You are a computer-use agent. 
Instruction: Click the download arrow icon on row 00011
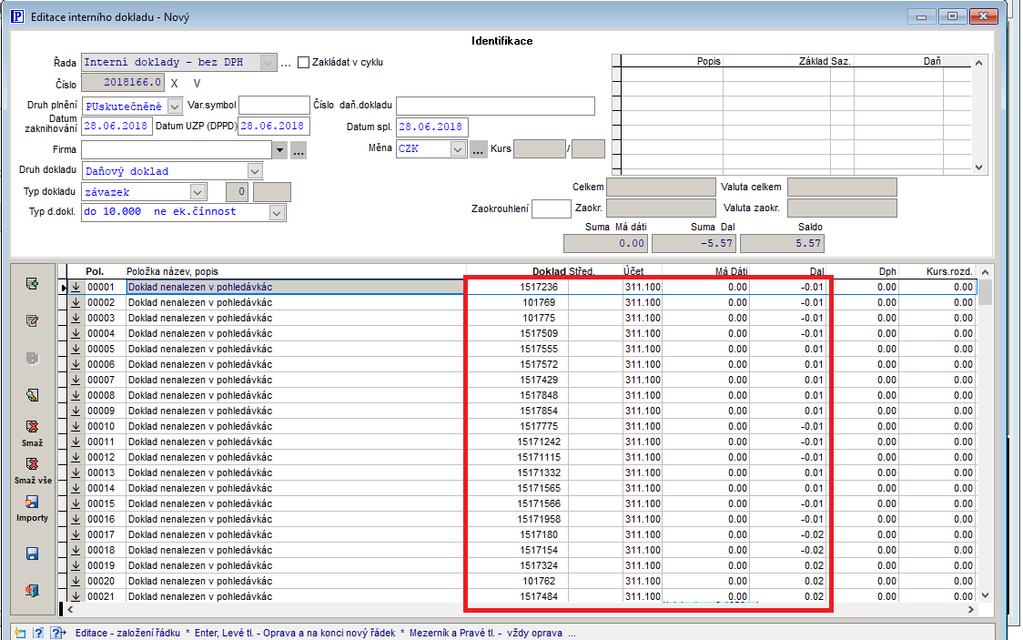[x=76, y=442]
